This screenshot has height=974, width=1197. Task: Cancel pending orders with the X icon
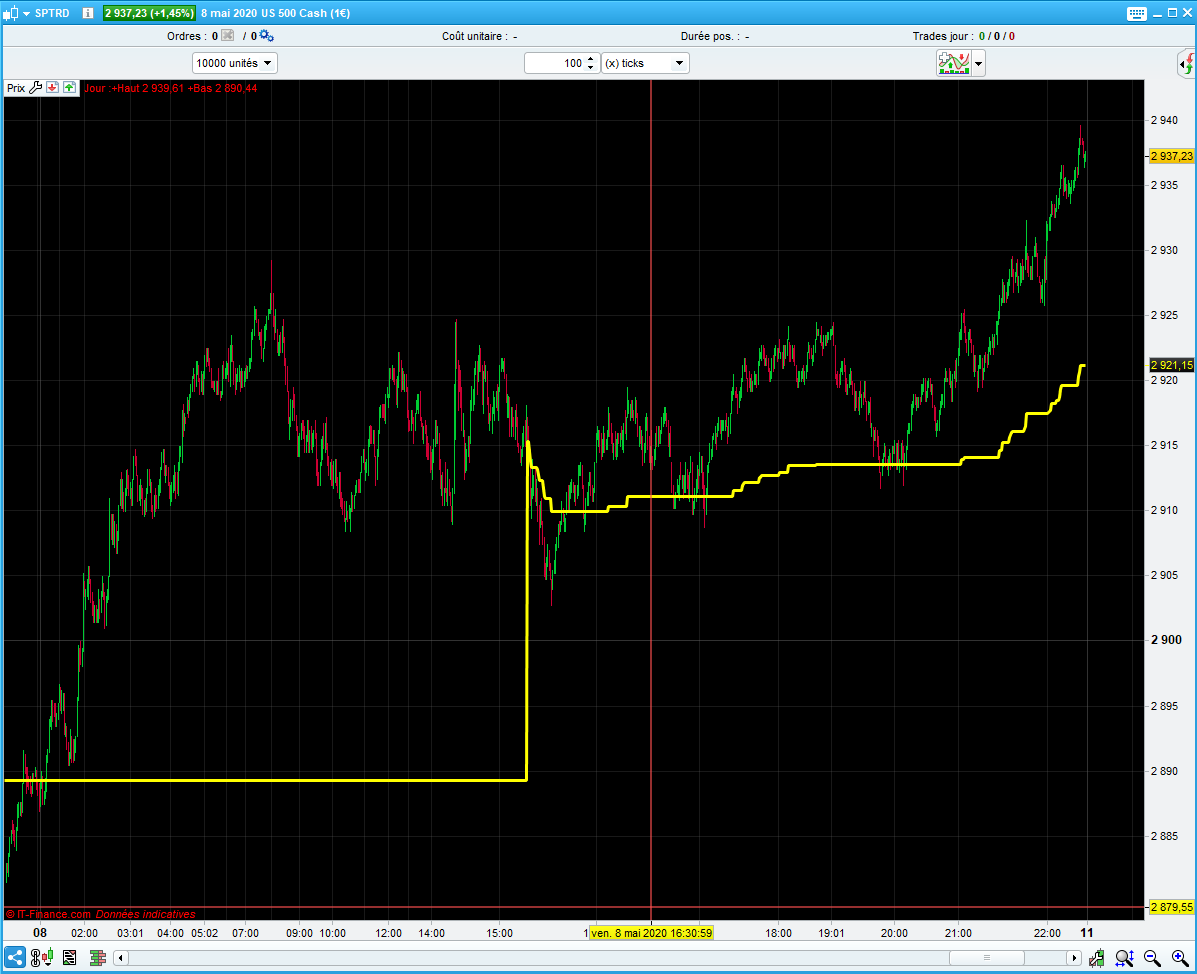click(x=227, y=36)
